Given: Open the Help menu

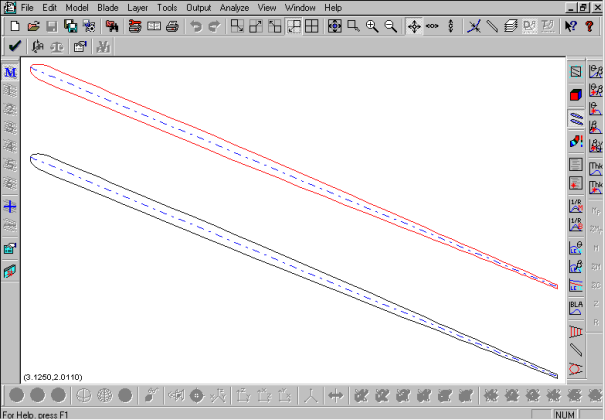Looking at the screenshot, I should click(x=333, y=8).
